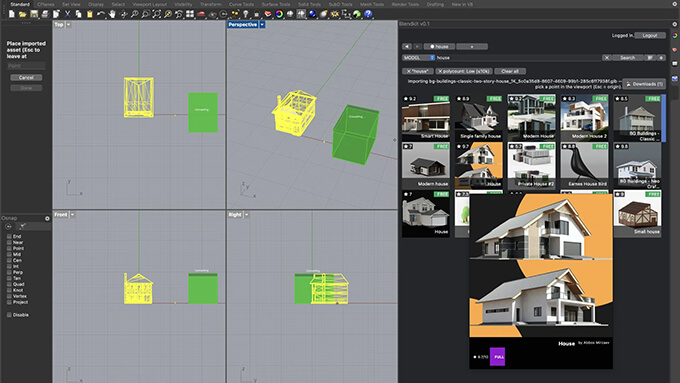Image resolution: width=680 pixels, height=383 pixels.
Task: Enable the Point osnap checkbox
Action: click(9, 248)
